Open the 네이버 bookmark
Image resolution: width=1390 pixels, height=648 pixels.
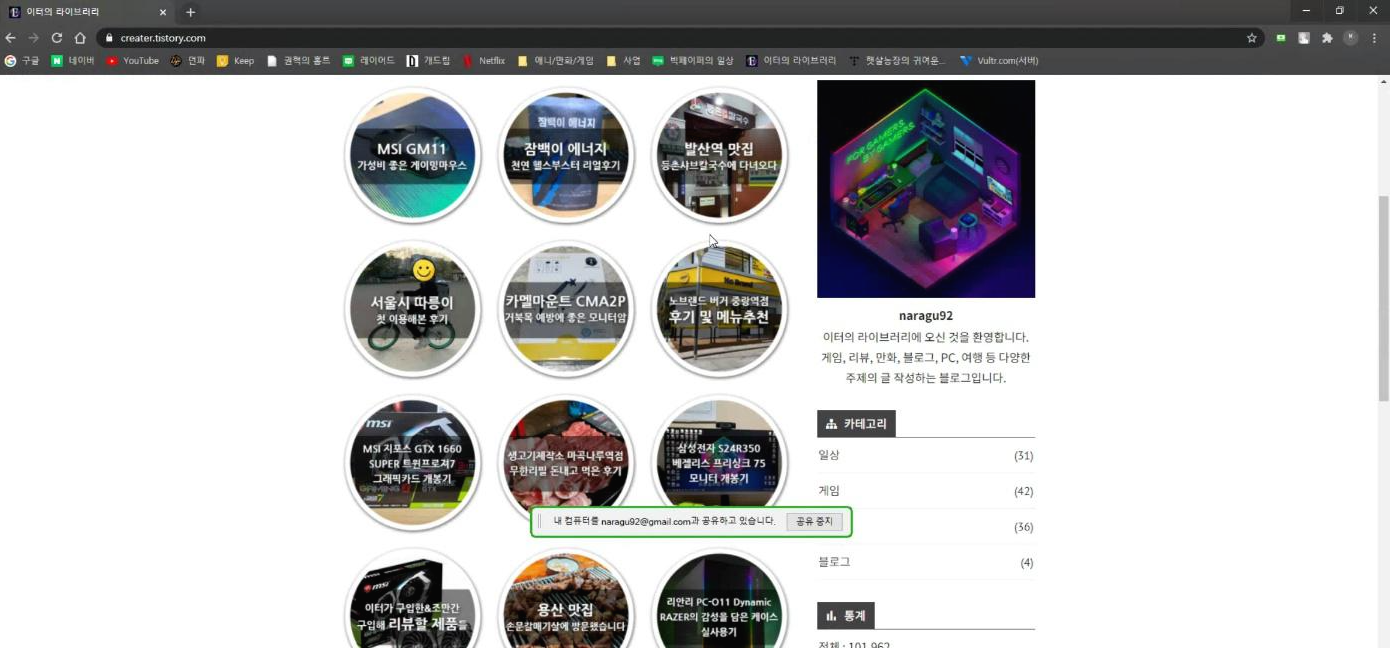(x=73, y=61)
